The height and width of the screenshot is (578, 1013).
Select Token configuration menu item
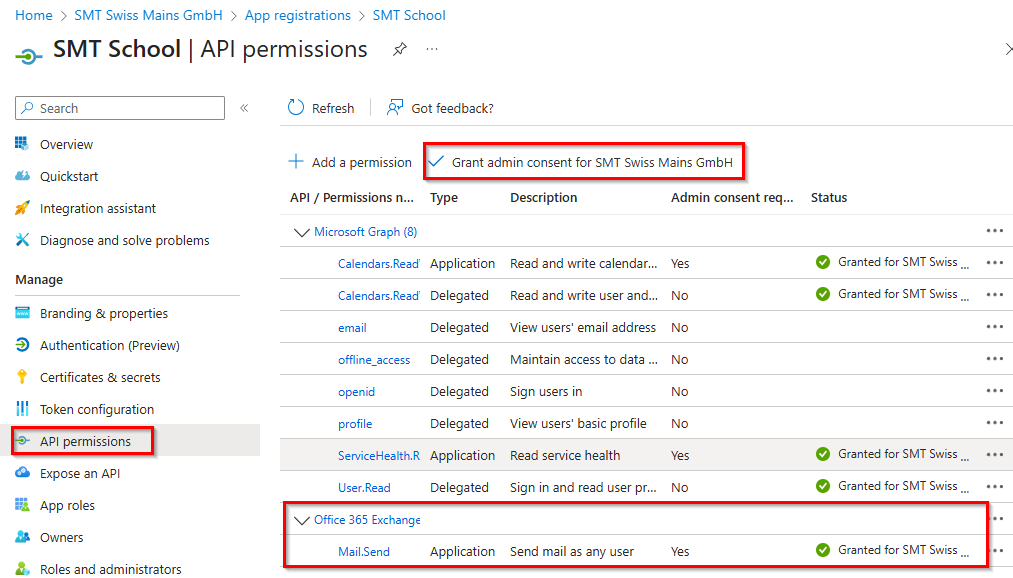click(x=96, y=409)
